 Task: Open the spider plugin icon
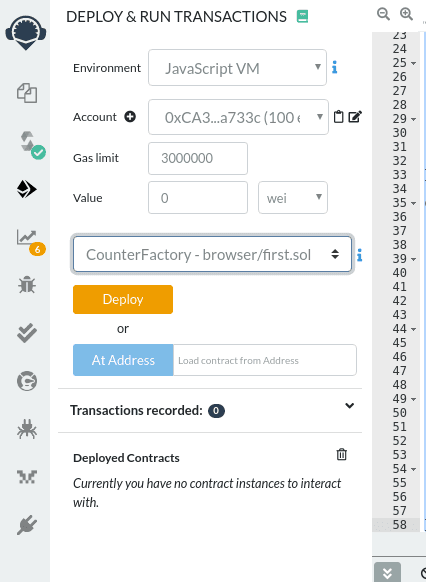[x=27, y=429]
